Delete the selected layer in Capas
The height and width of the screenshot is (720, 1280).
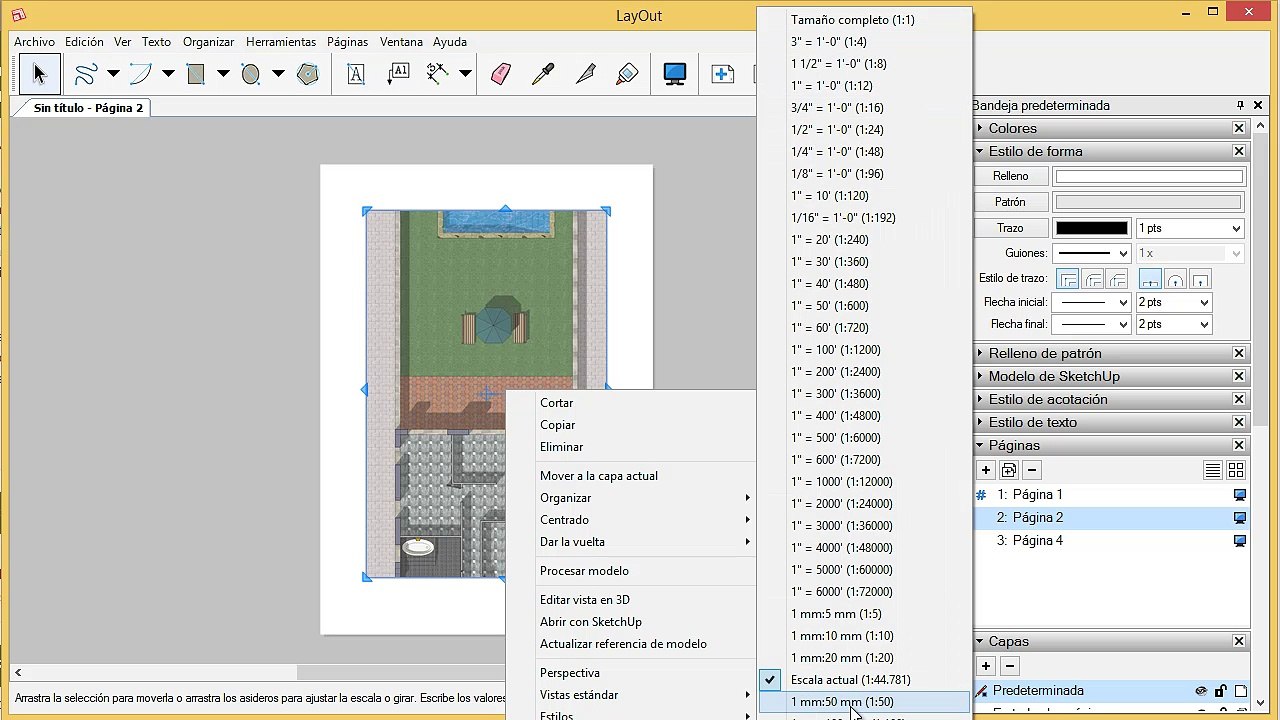point(1009,666)
